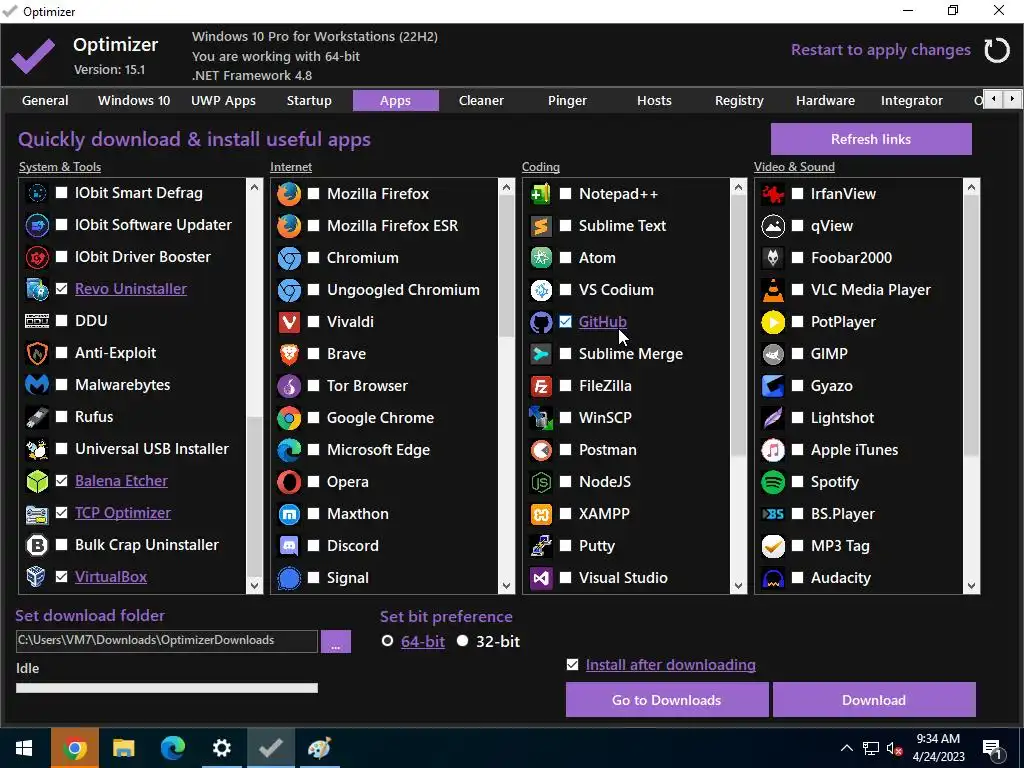Click the GitHub octocat icon
The width and height of the screenshot is (1024, 768).
(x=541, y=322)
